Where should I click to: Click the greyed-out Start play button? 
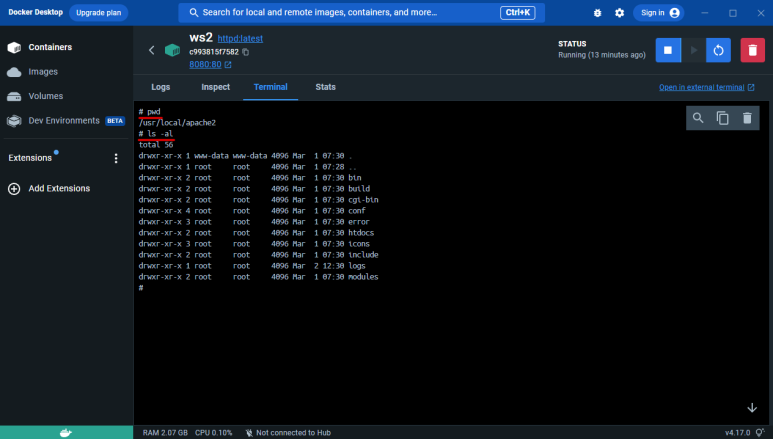pyautogui.click(x=694, y=50)
